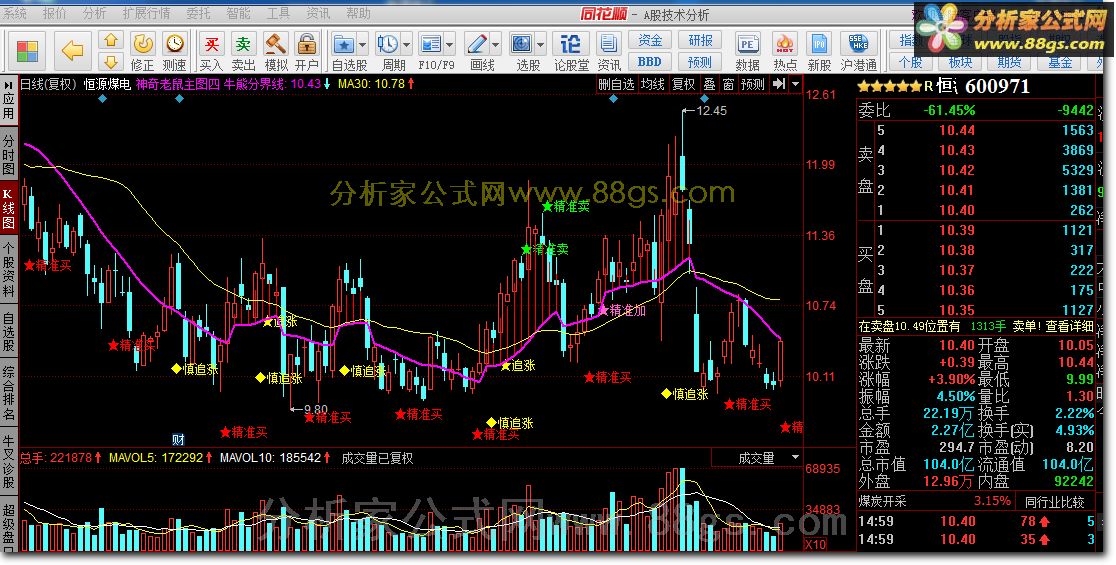Click the green 卖出 sell icon
Image resolution: width=1116 pixels, height=565 pixels.
(243, 44)
